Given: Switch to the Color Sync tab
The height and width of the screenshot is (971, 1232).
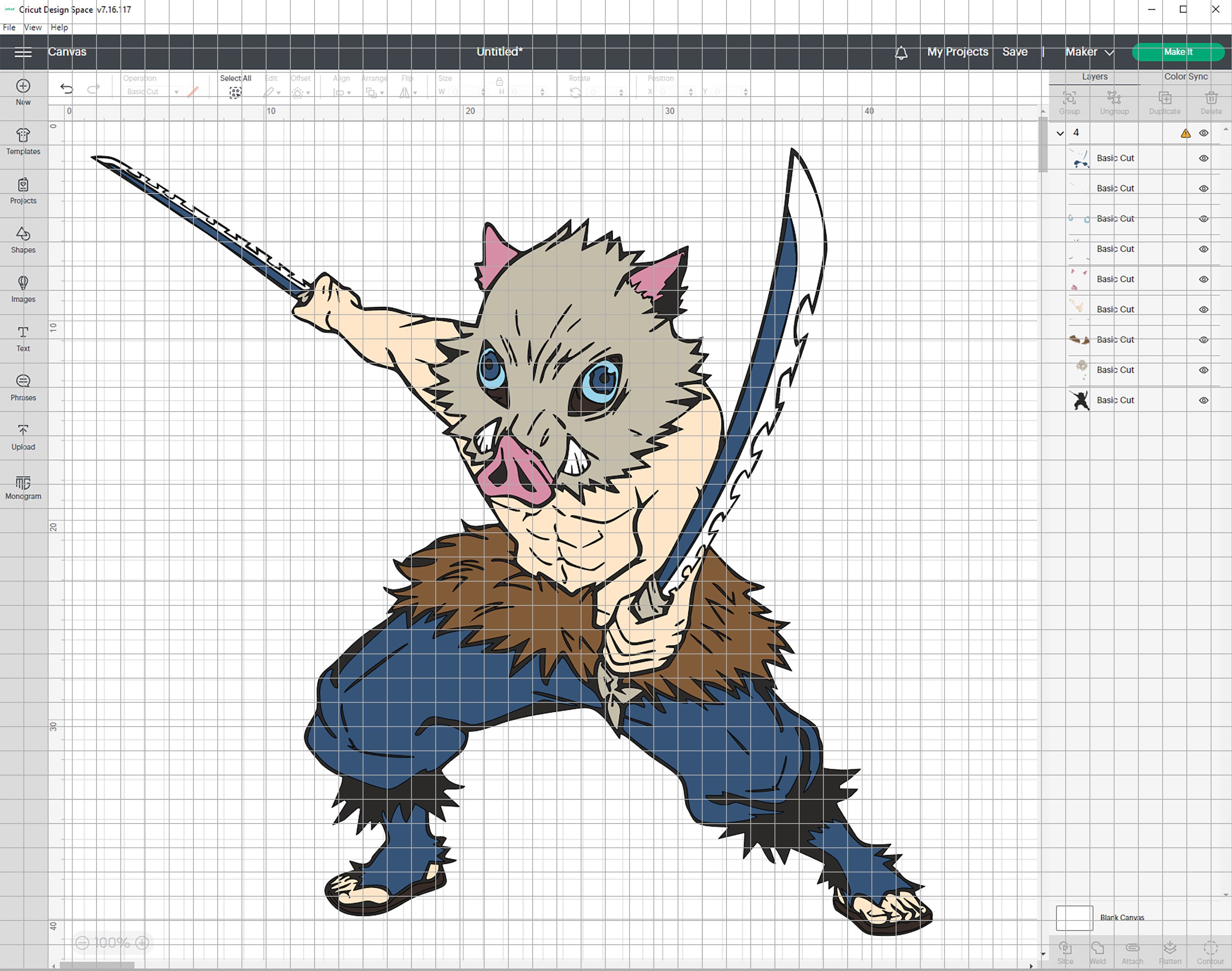Looking at the screenshot, I should [x=1186, y=76].
